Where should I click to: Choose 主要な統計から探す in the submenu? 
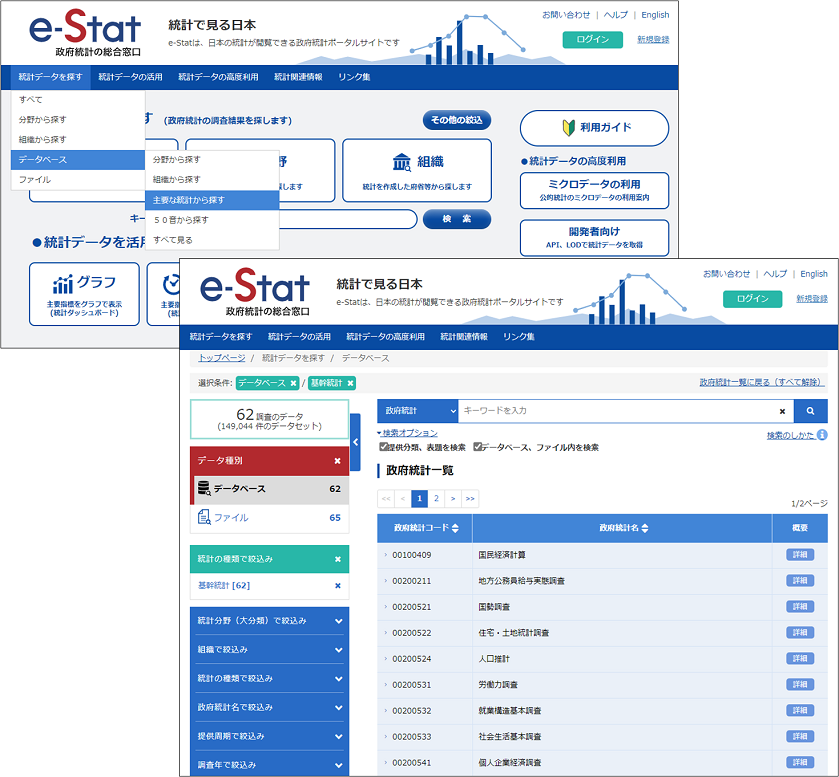[x=212, y=200]
